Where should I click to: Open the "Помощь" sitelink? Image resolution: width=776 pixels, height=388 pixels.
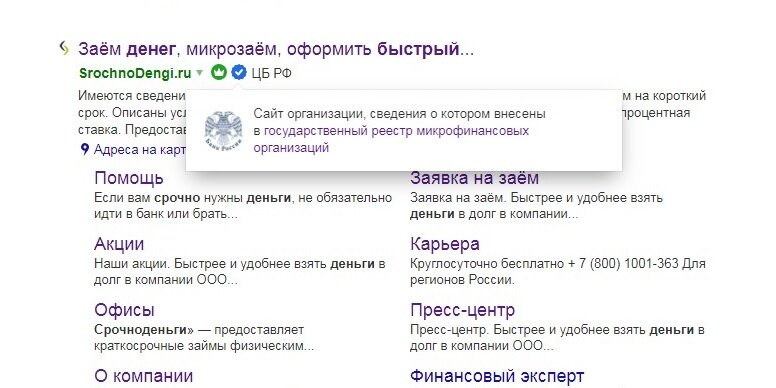click(129, 178)
